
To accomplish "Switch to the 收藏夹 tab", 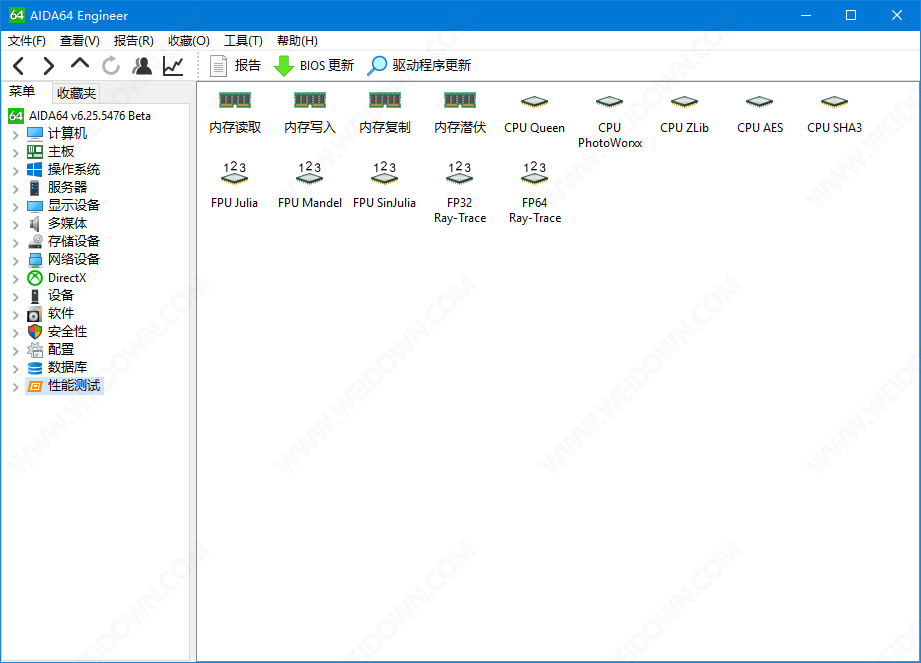I will pos(76,93).
